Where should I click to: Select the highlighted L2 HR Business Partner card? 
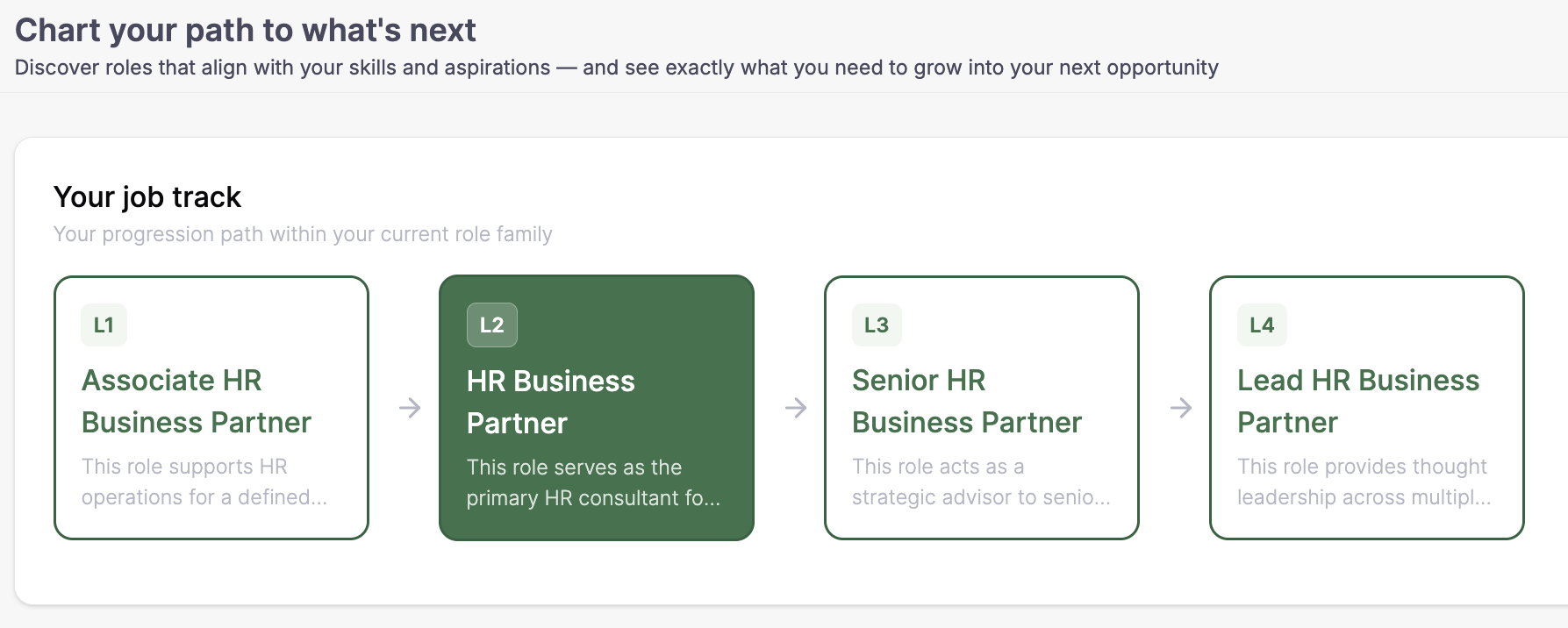[x=597, y=408]
